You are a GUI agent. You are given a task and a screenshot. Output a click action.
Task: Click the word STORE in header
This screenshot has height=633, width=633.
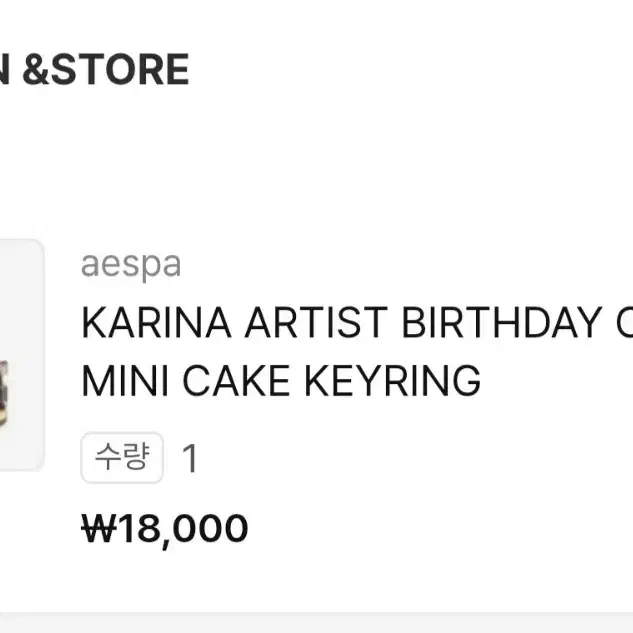[120, 69]
